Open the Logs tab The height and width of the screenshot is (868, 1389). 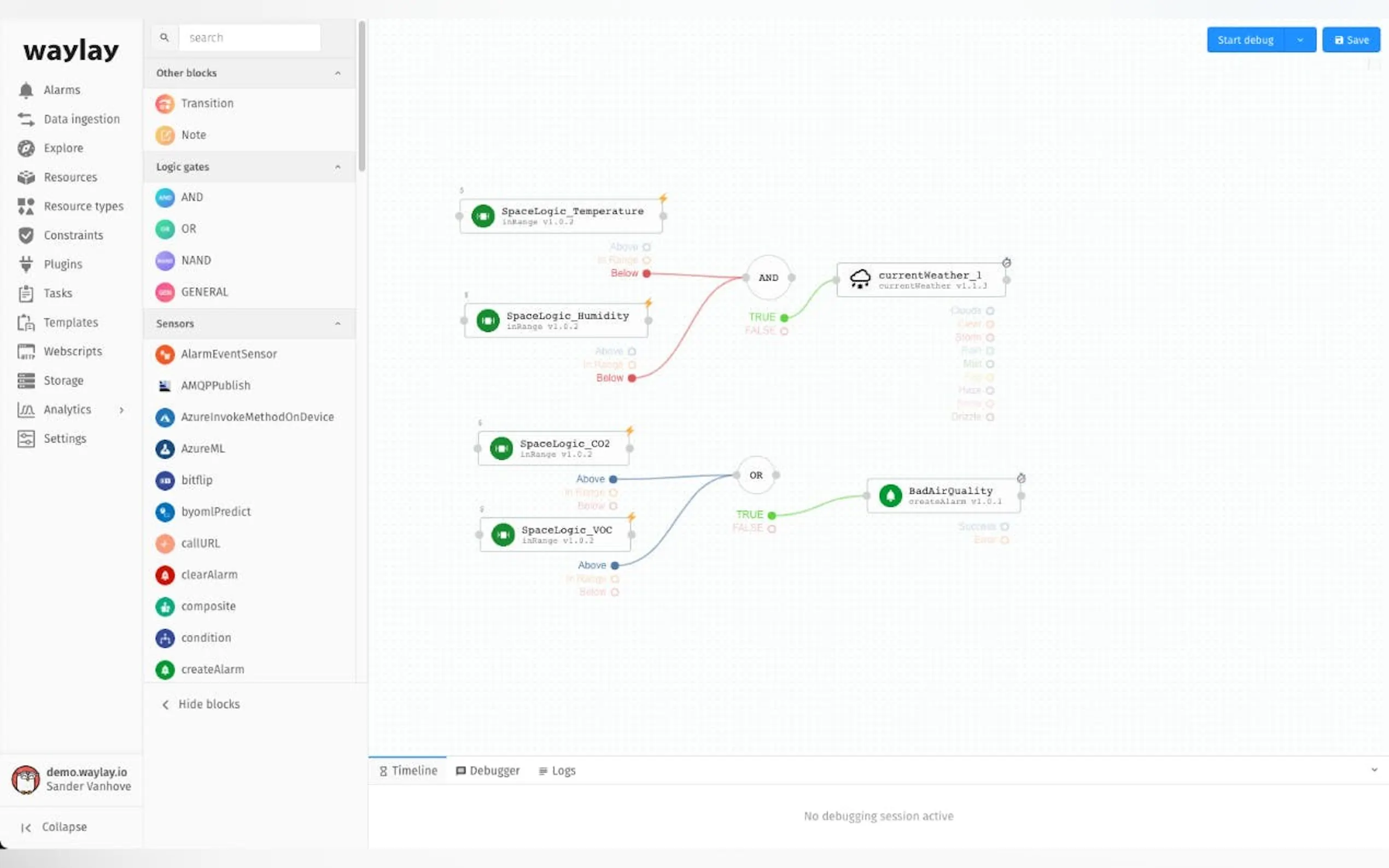tap(557, 770)
